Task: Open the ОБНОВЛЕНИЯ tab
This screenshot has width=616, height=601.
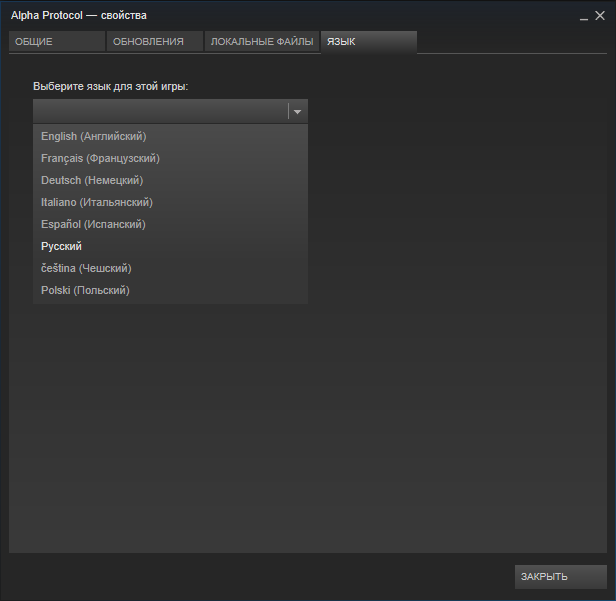Action: [x=154, y=42]
